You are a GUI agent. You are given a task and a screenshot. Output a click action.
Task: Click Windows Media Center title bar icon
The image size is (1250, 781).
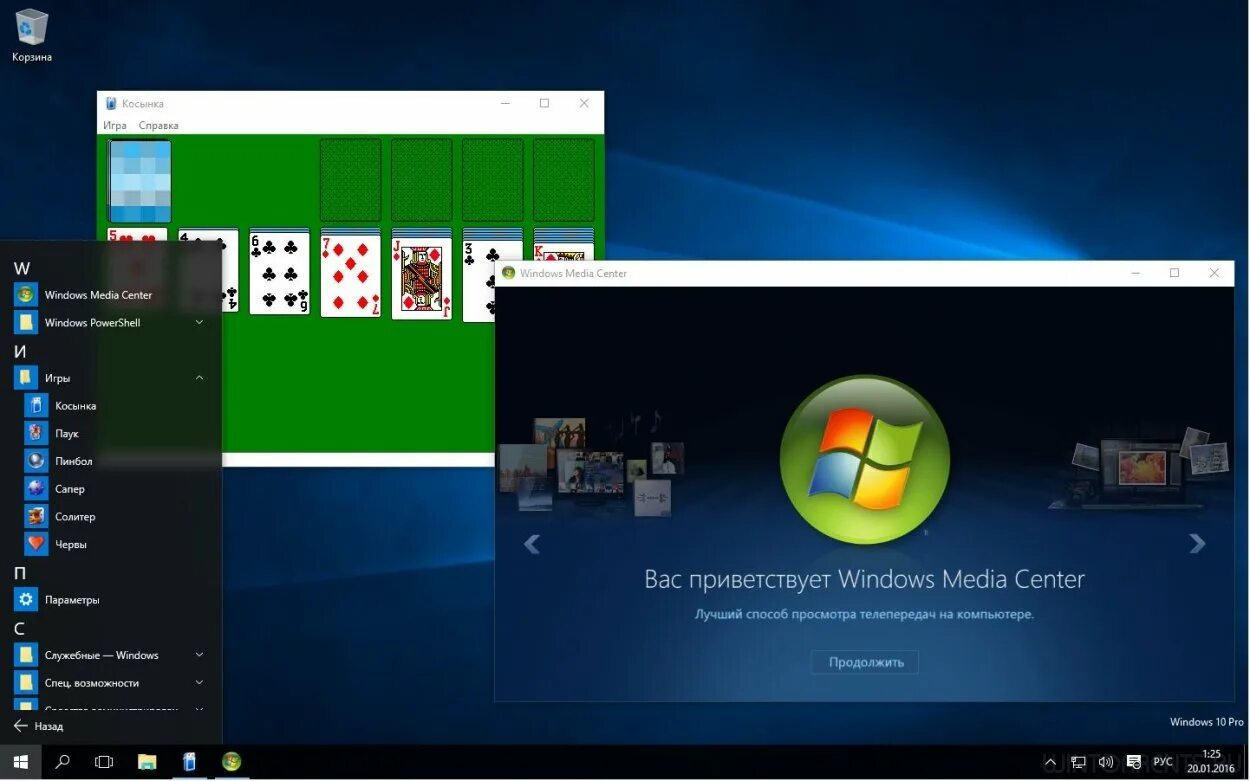click(508, 273)
